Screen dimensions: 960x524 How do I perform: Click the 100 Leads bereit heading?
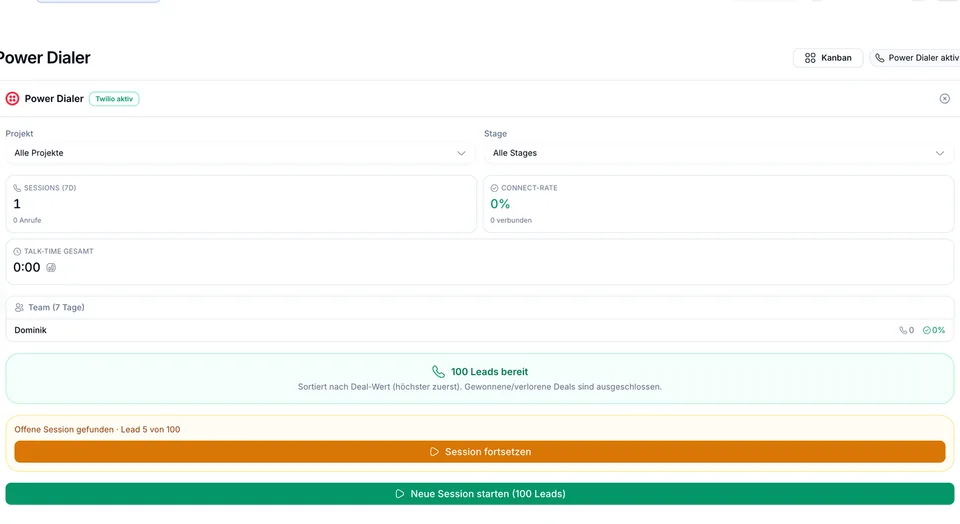coord(489,372)
